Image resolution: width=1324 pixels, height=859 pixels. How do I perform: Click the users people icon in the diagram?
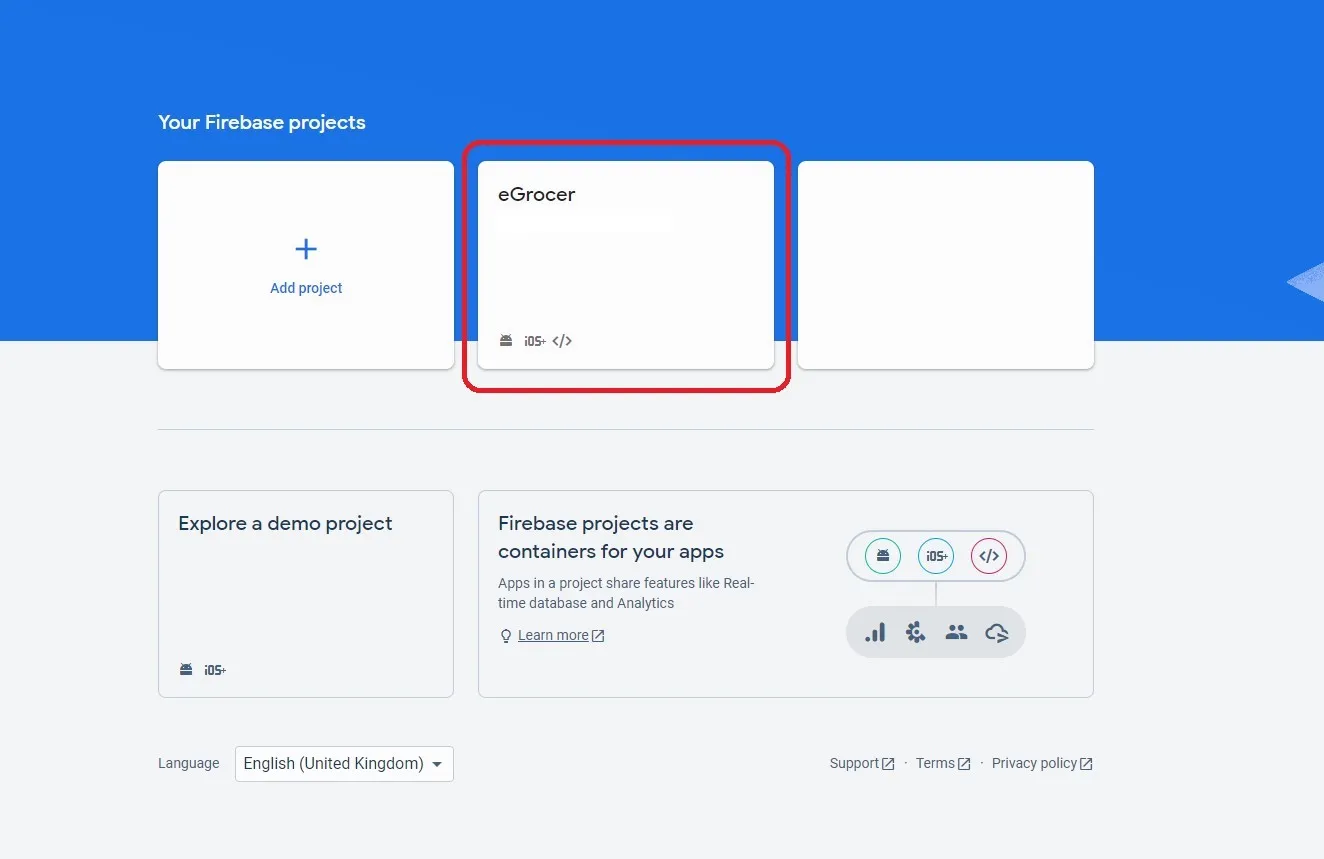point(956,632)
